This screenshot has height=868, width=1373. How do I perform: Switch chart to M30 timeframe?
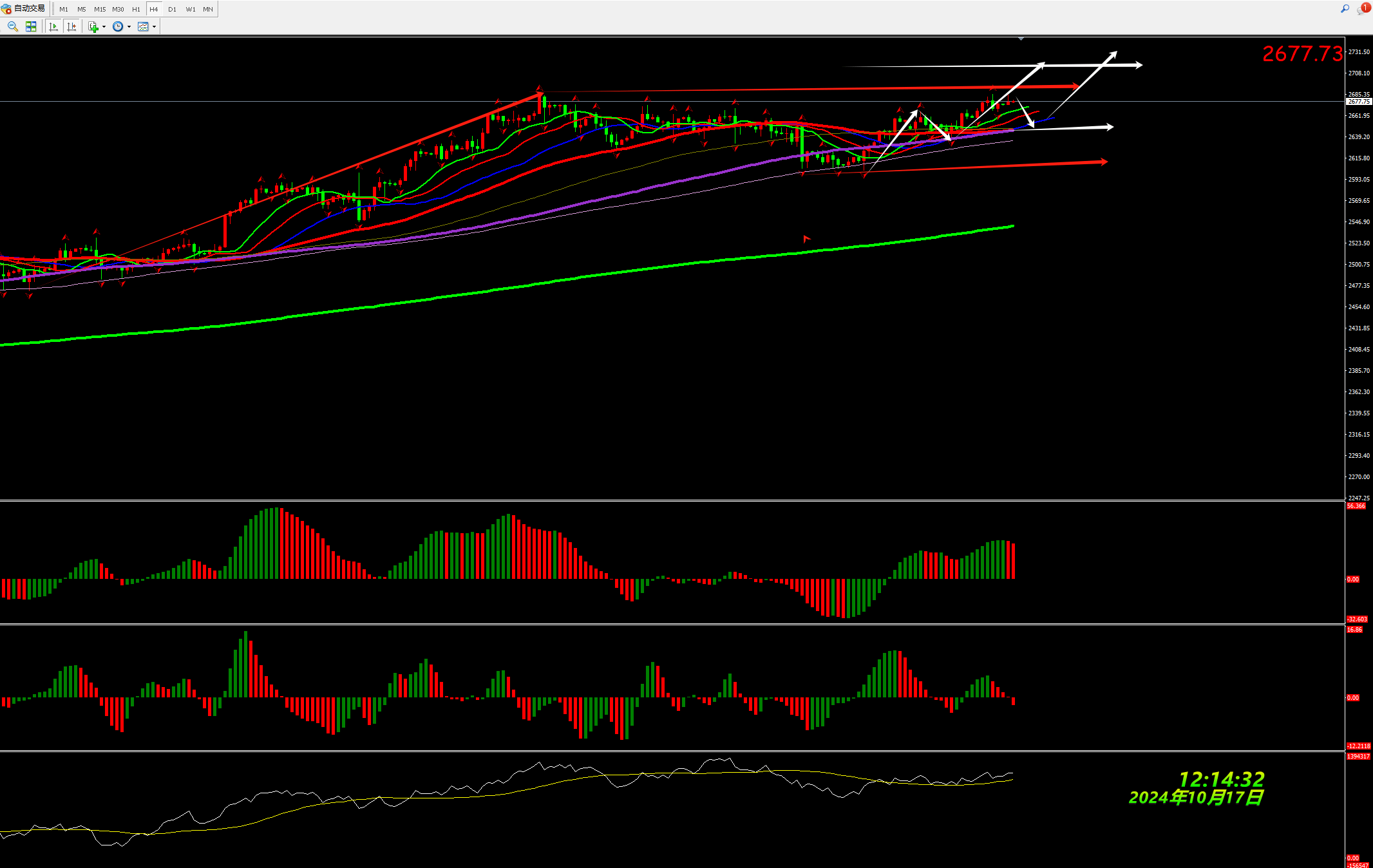click(x=118, y=9)
